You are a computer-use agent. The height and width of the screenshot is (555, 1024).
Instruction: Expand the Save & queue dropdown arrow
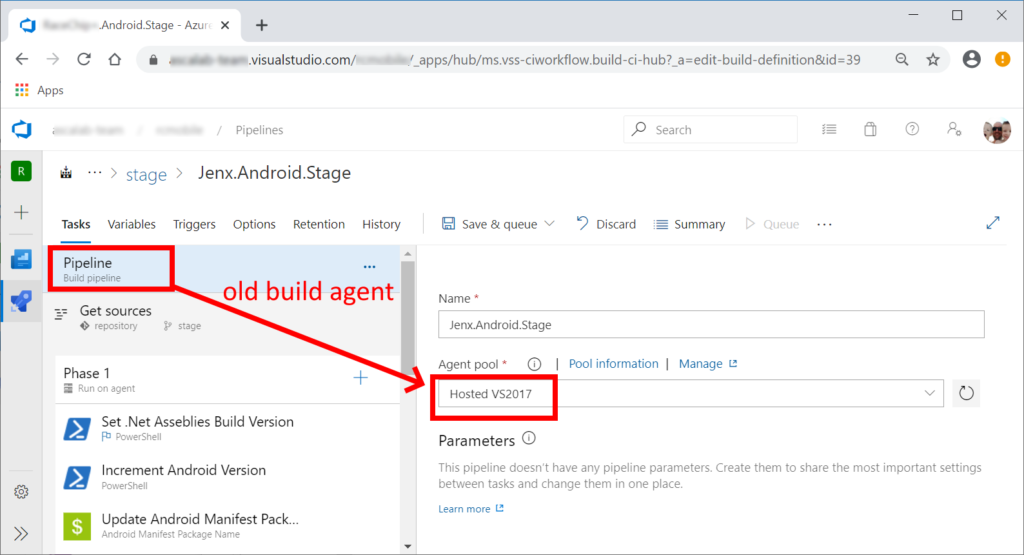tap(550, 224)
